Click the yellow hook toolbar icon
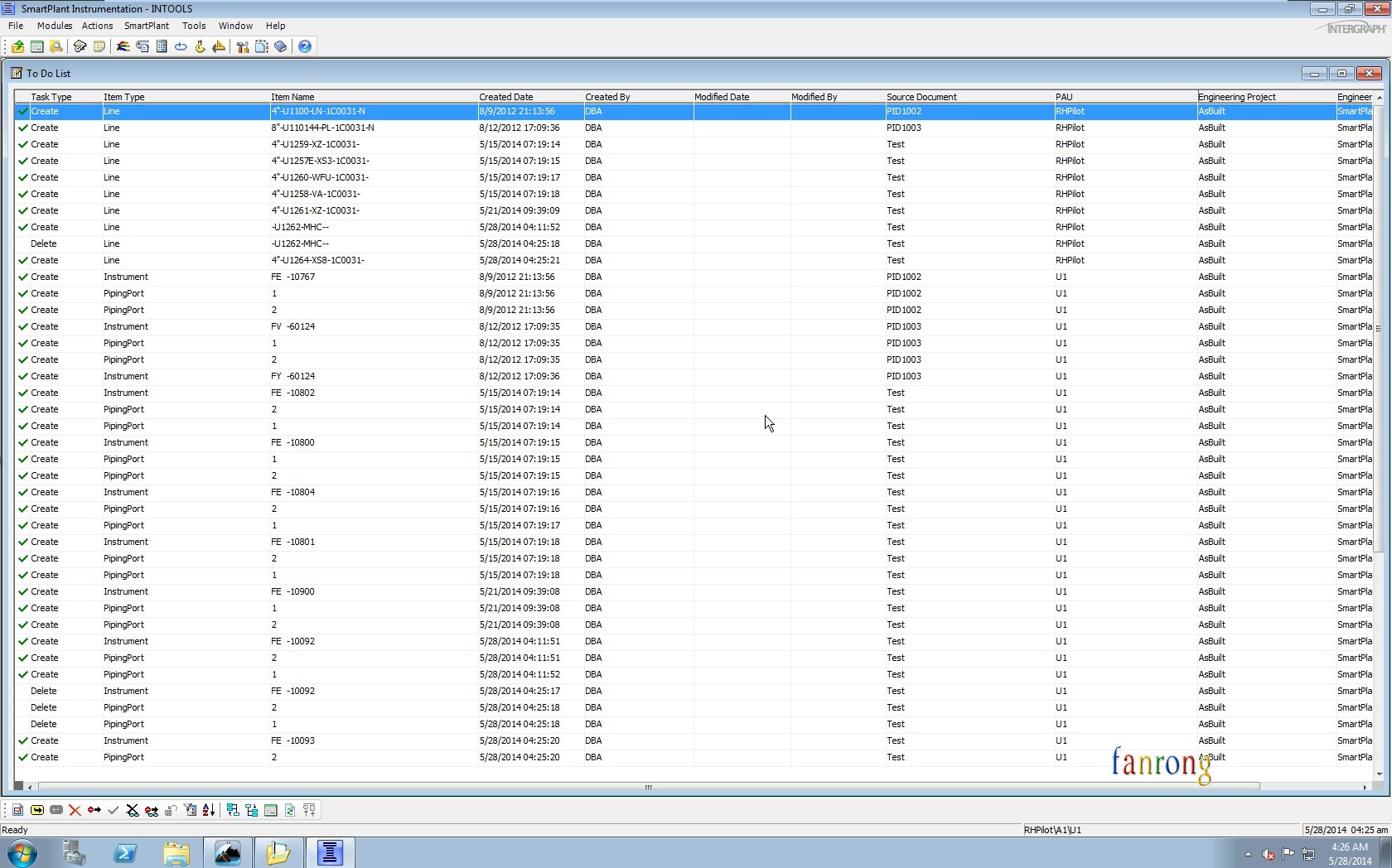This screenshot has height=868, width=1392. (200, 46)
